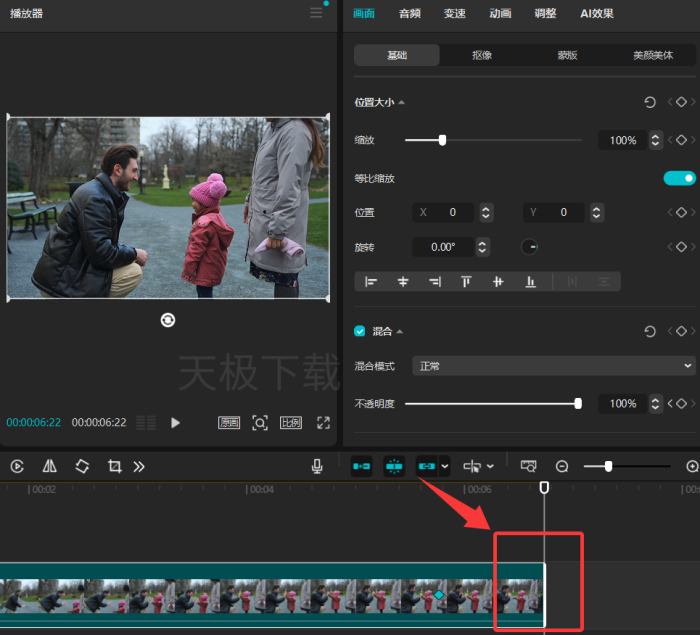Click the 比例 aspect ratio button

(291, 423)
